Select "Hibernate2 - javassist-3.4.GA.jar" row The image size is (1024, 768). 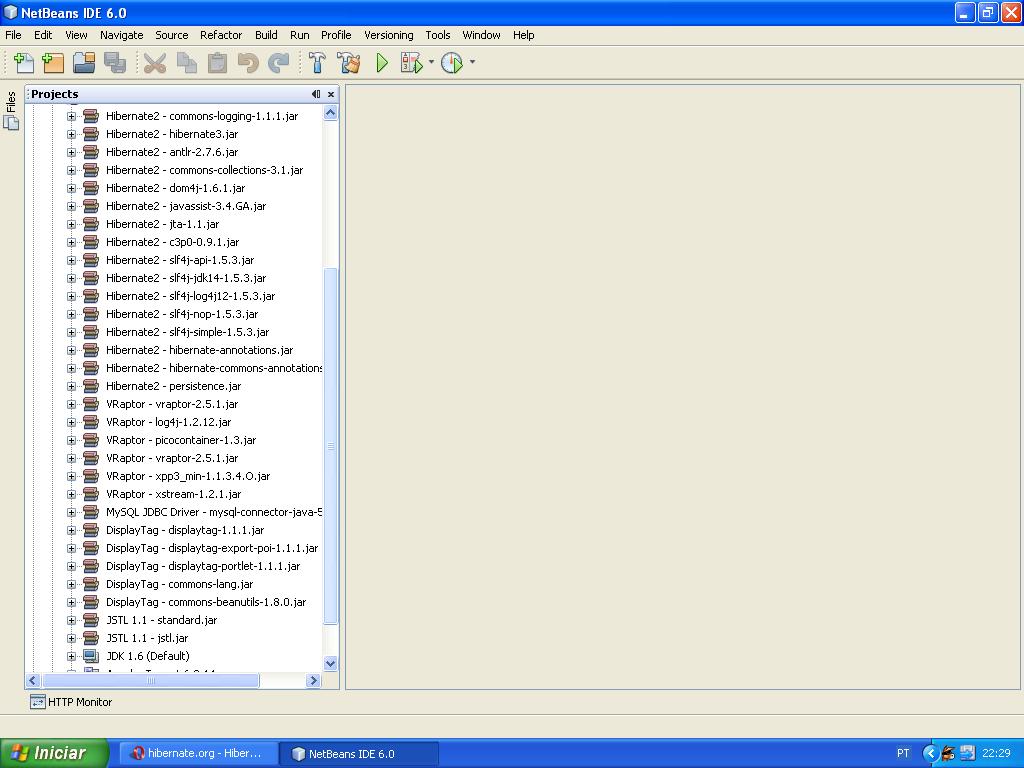[186, 206]
